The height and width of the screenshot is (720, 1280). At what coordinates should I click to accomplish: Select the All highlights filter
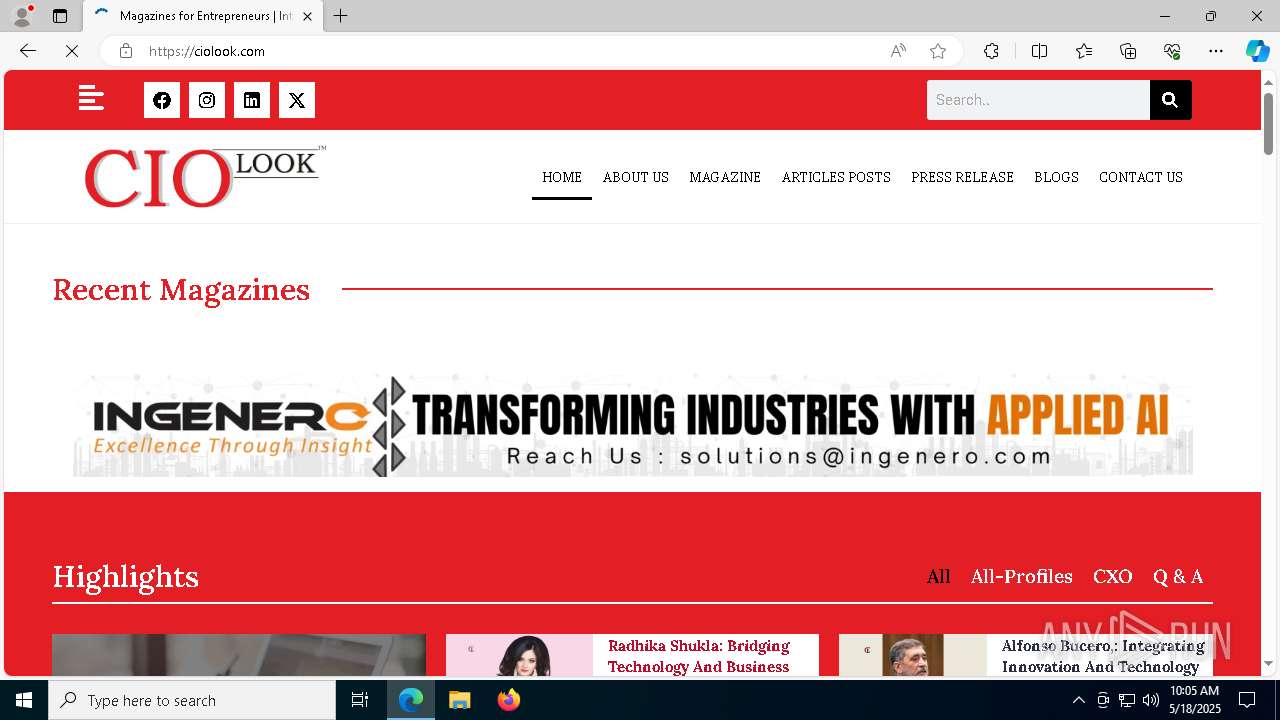pyautogui.click(x=938, y=576)
